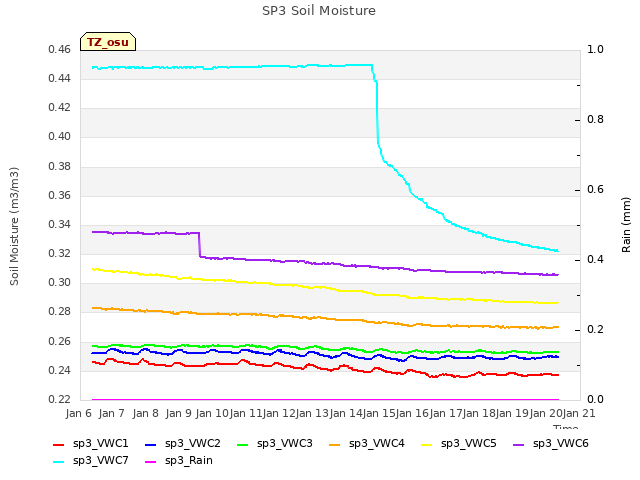This screenshot has height=480, width=640.
Task: Click blue swatch beside sp3_VWC2
Action: click(151, 445)
